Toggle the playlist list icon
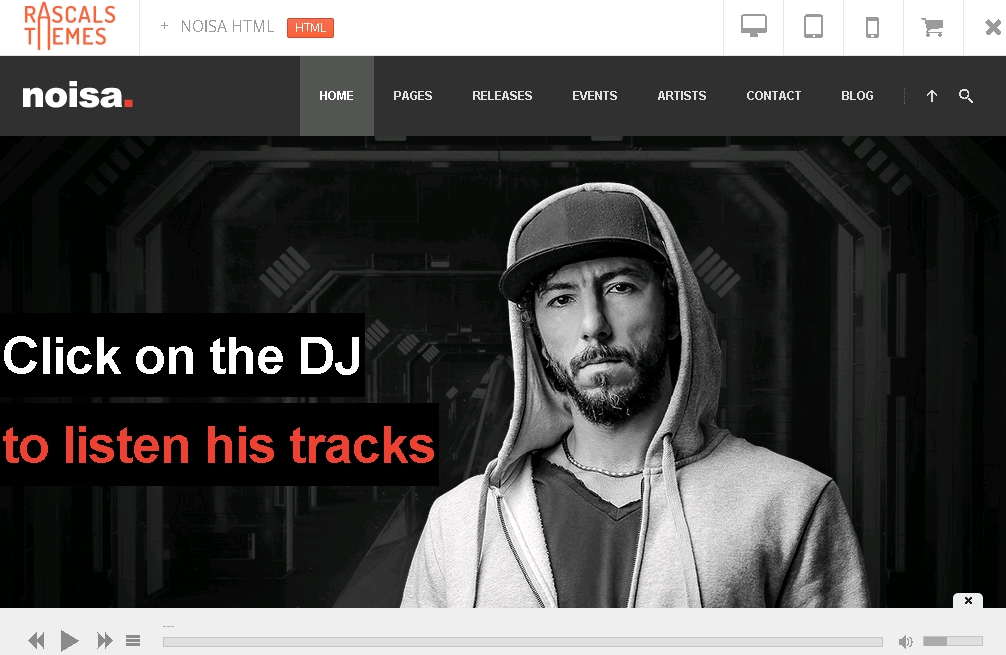 click(133, 640)
